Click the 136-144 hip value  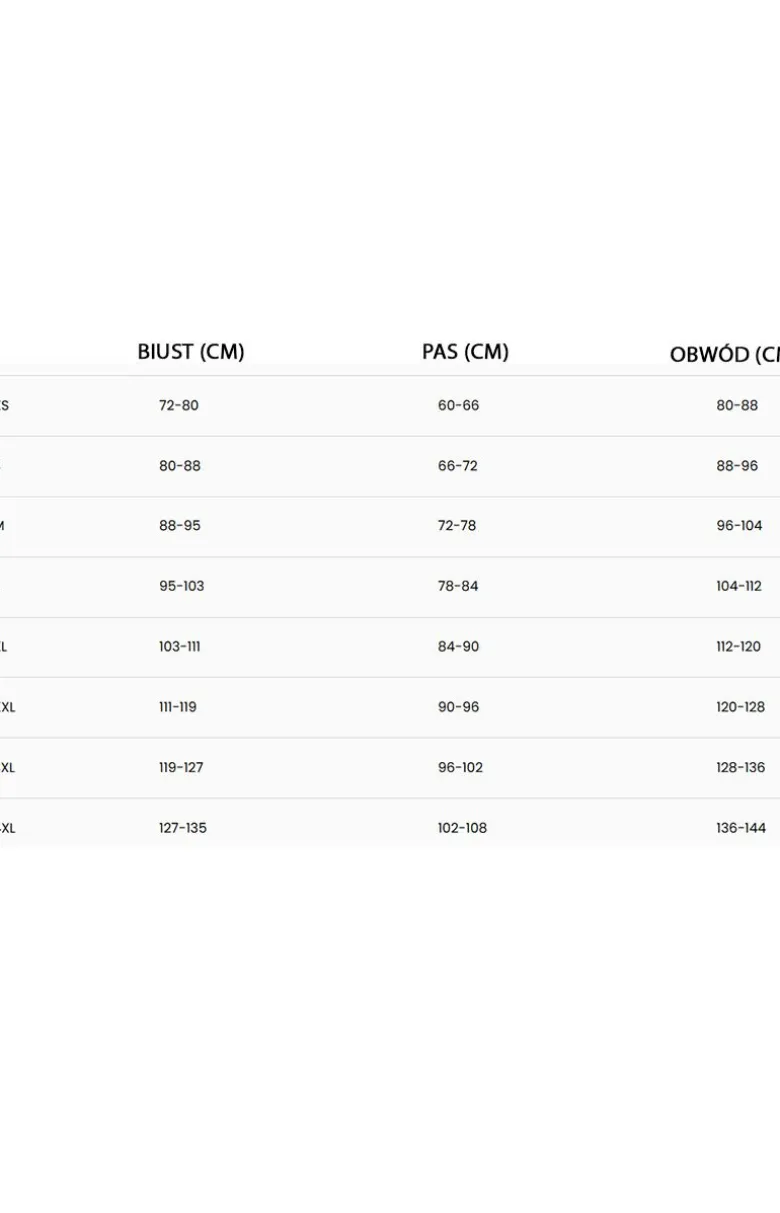point(741,828)
